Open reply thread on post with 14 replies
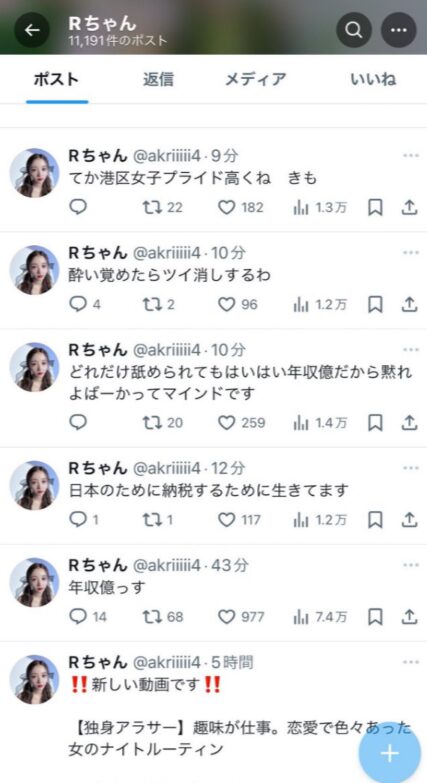The width and height of the screenshot is (427, 783). click(x=88, y=617)
